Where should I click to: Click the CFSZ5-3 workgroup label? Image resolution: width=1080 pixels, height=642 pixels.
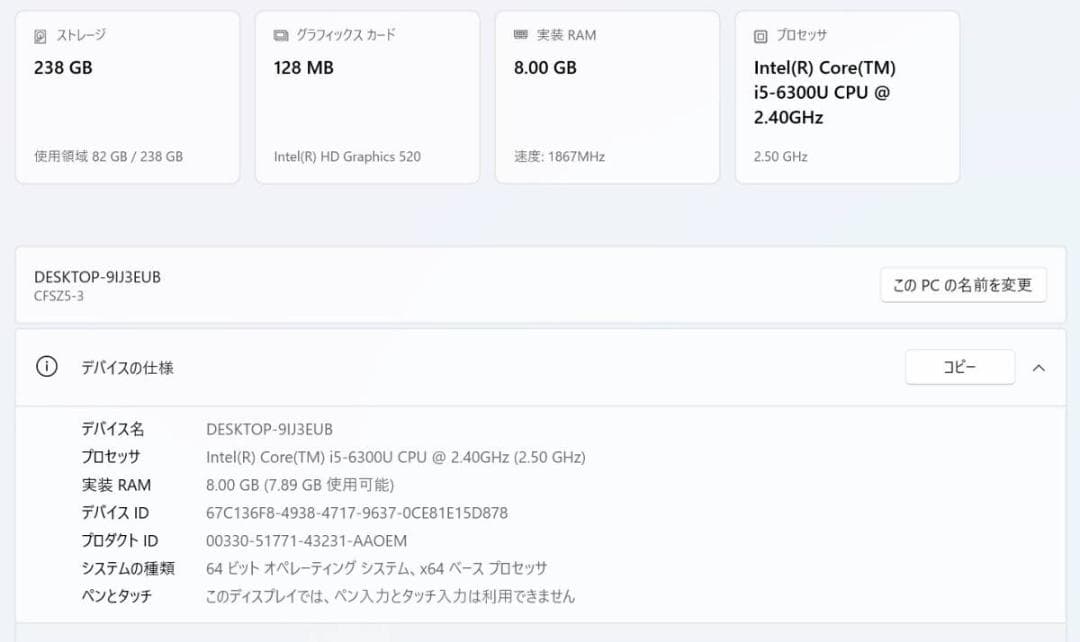click(48, 295)
